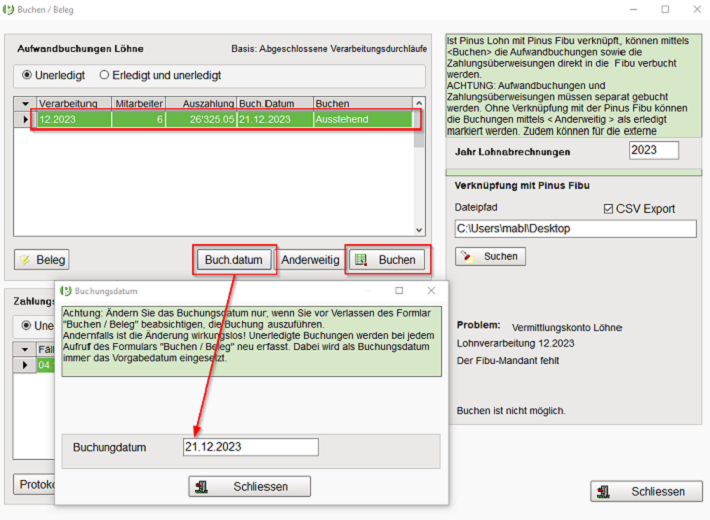The height and width of the screenshot is (520, 710).
Task: Click the Jahr Lohnabrechnungen field showing 2023
Action: tap(654, 150)
